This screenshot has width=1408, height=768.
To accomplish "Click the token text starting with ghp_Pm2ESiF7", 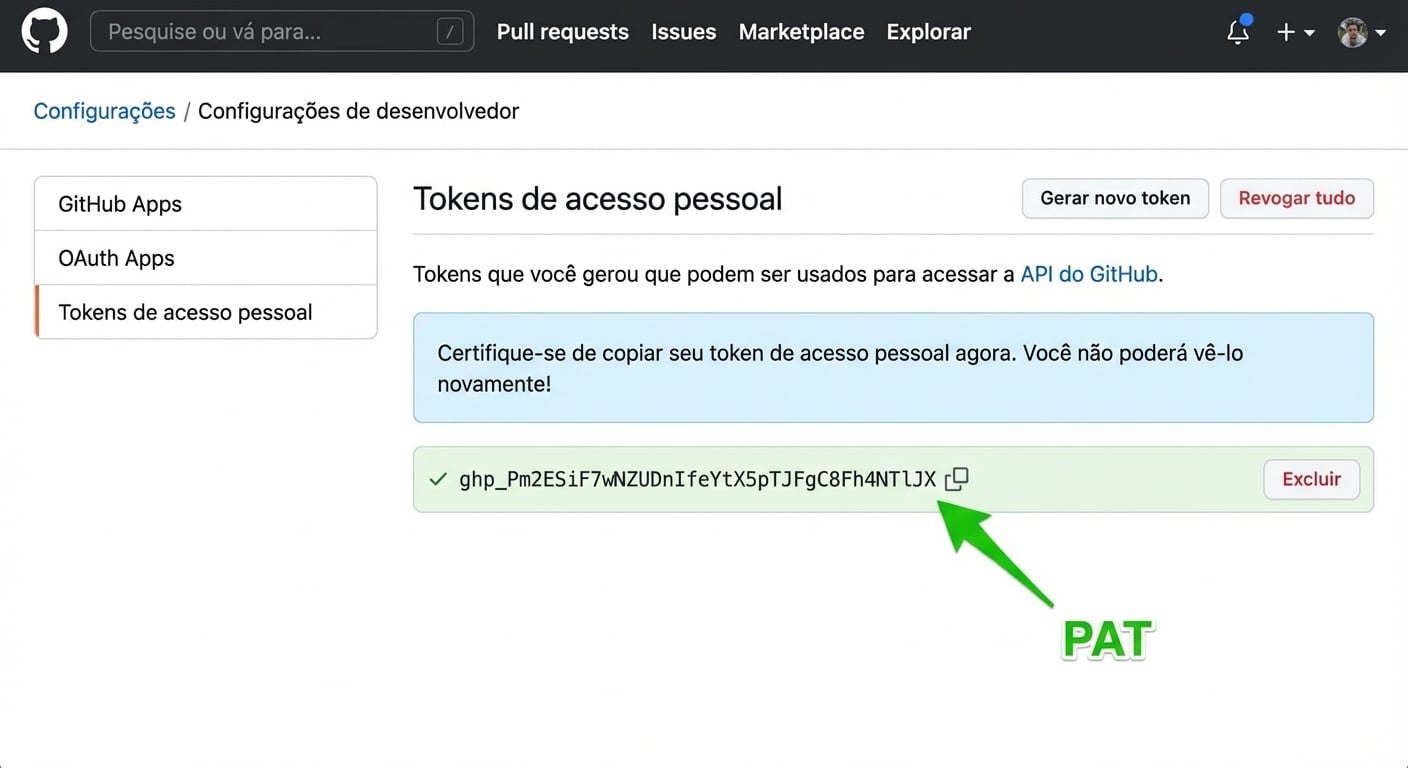I will (x=698, y=480).
